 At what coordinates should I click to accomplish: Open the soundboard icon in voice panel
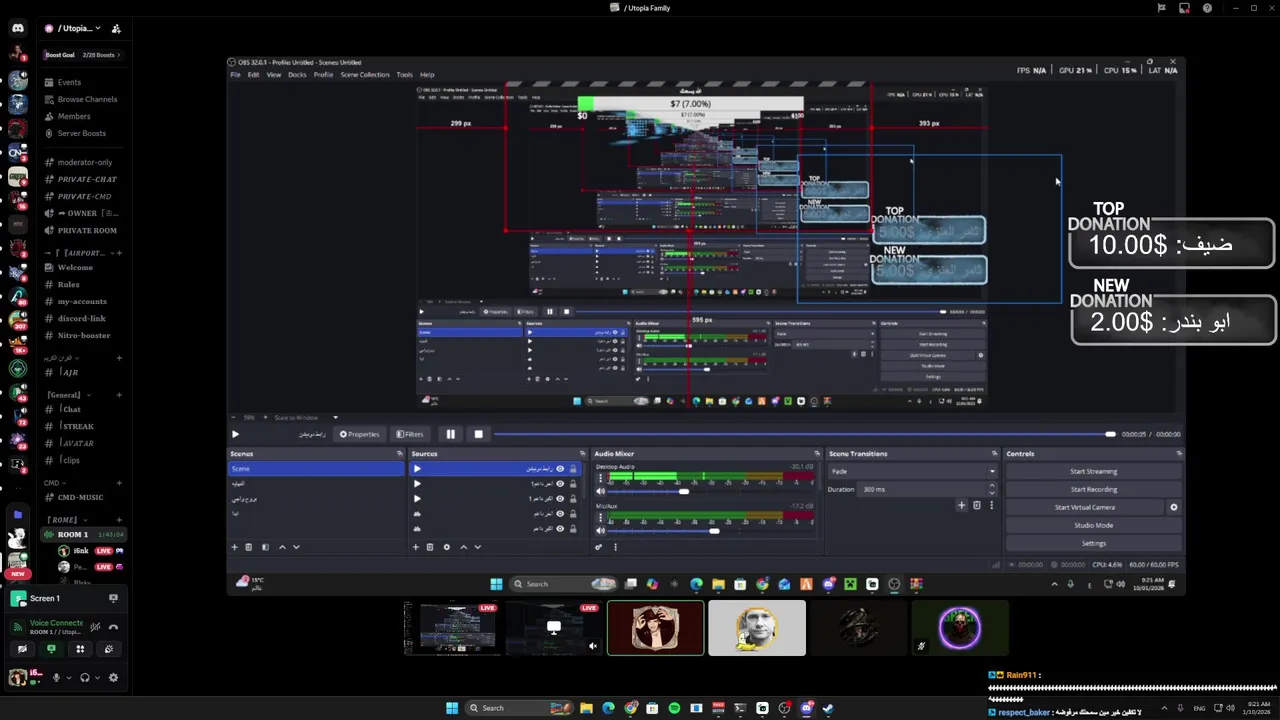pos(109,649)
